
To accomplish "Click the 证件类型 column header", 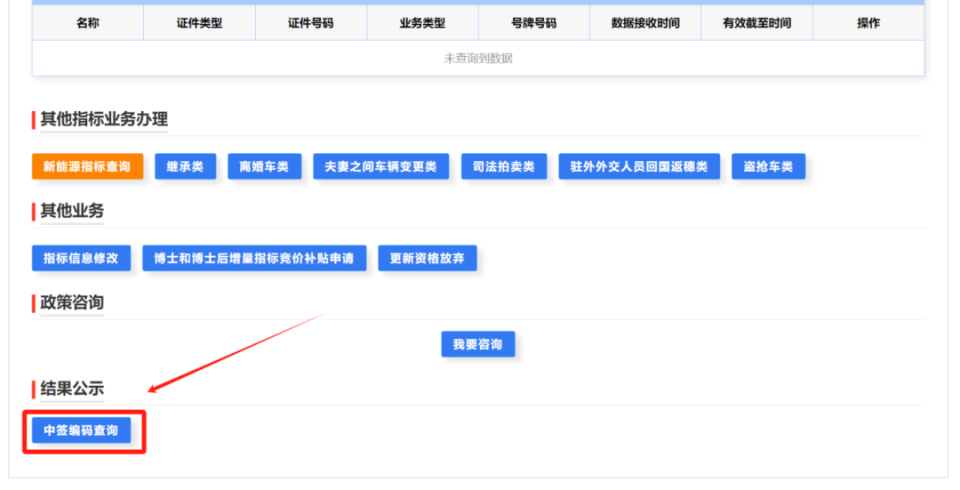I will pyautogui.click(x=200, y=23).
